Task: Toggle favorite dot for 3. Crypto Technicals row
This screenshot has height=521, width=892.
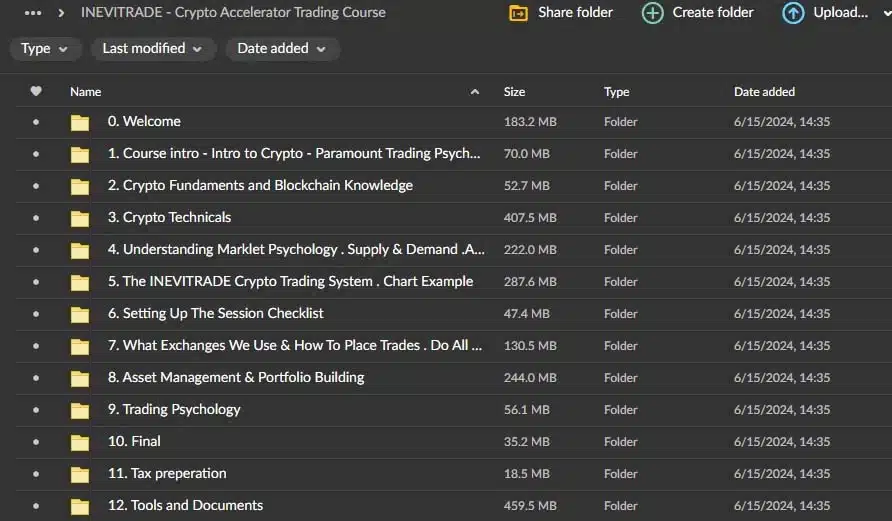Action: pos(36,218)
